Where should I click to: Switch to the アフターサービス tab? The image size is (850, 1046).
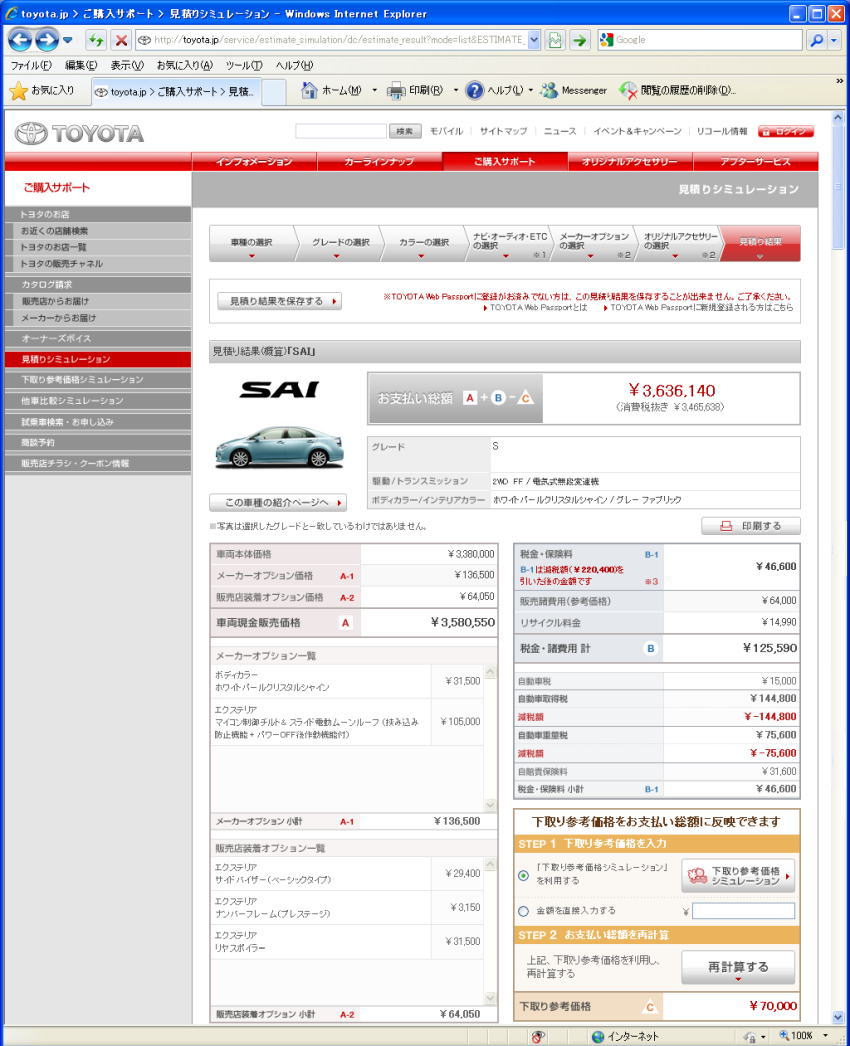[755, 161]
